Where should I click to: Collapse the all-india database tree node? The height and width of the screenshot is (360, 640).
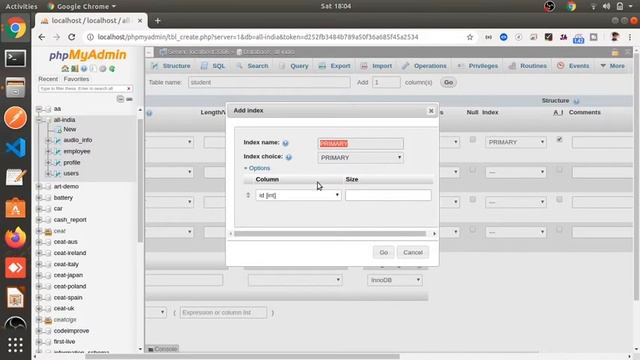[x=39, y=120]
